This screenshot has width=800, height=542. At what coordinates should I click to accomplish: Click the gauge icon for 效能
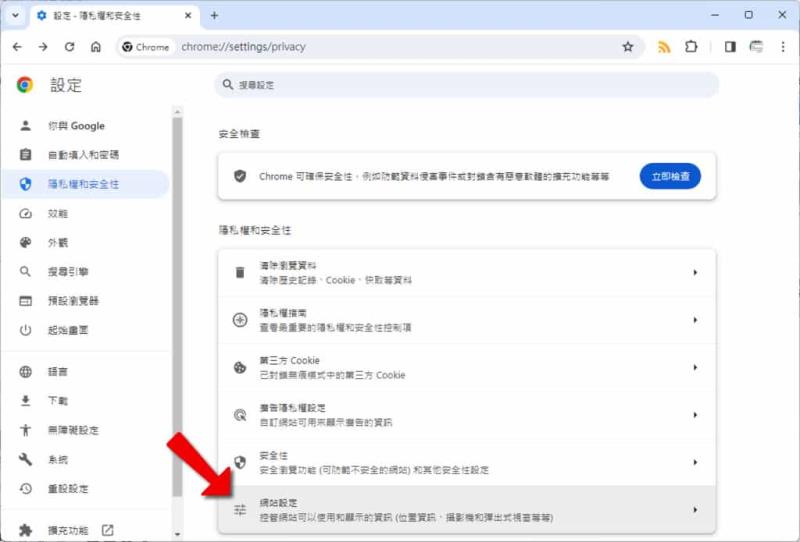click(x=26, y=213)
